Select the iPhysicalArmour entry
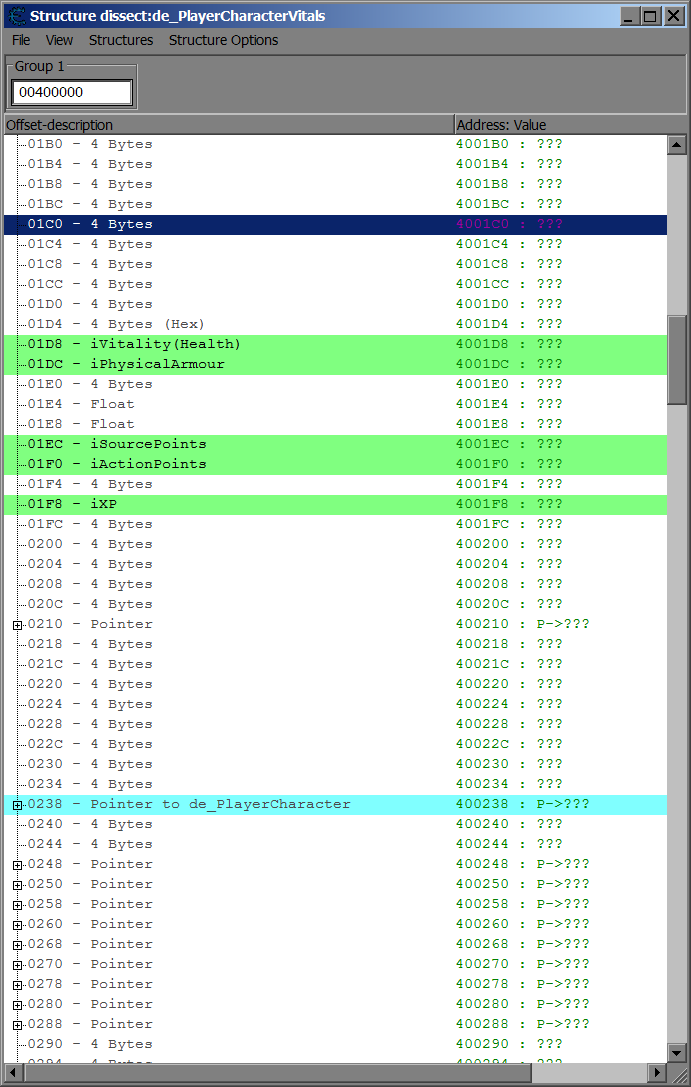 (x=157, y=364)
